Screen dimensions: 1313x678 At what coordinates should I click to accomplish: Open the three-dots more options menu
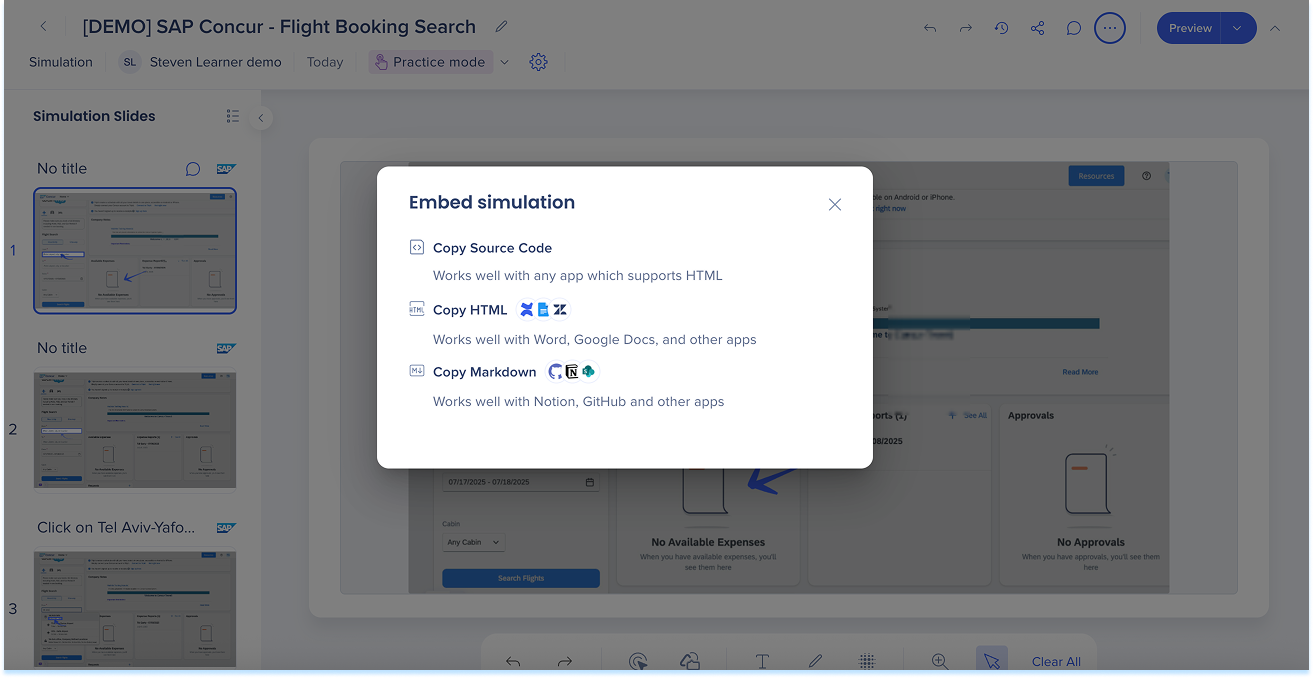[1109, 28]
